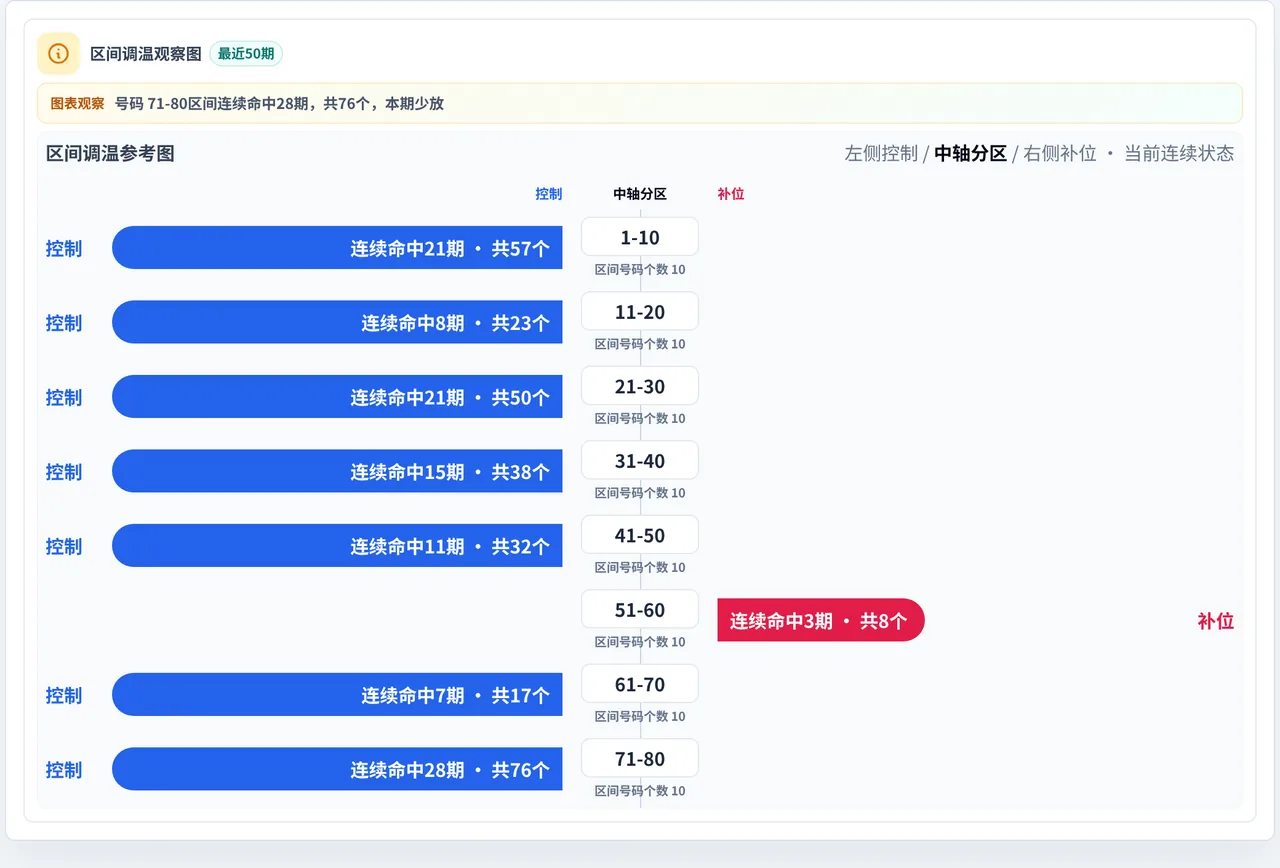Image resolution: width=1280 pixels, height=868 pixels.
Task: Click the 补位 label in the 51-60 row
Action: pos(1215,620)
